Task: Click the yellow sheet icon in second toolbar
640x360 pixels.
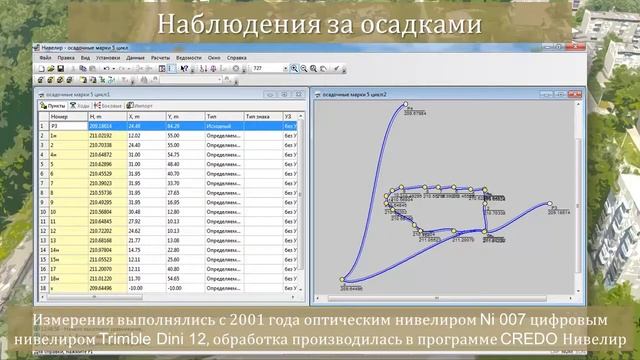Action: tap(83, 80)
